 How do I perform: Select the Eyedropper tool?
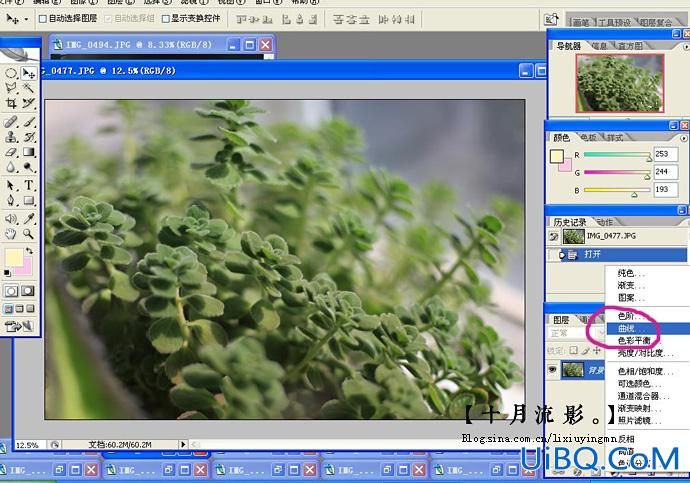pos(29,219)
